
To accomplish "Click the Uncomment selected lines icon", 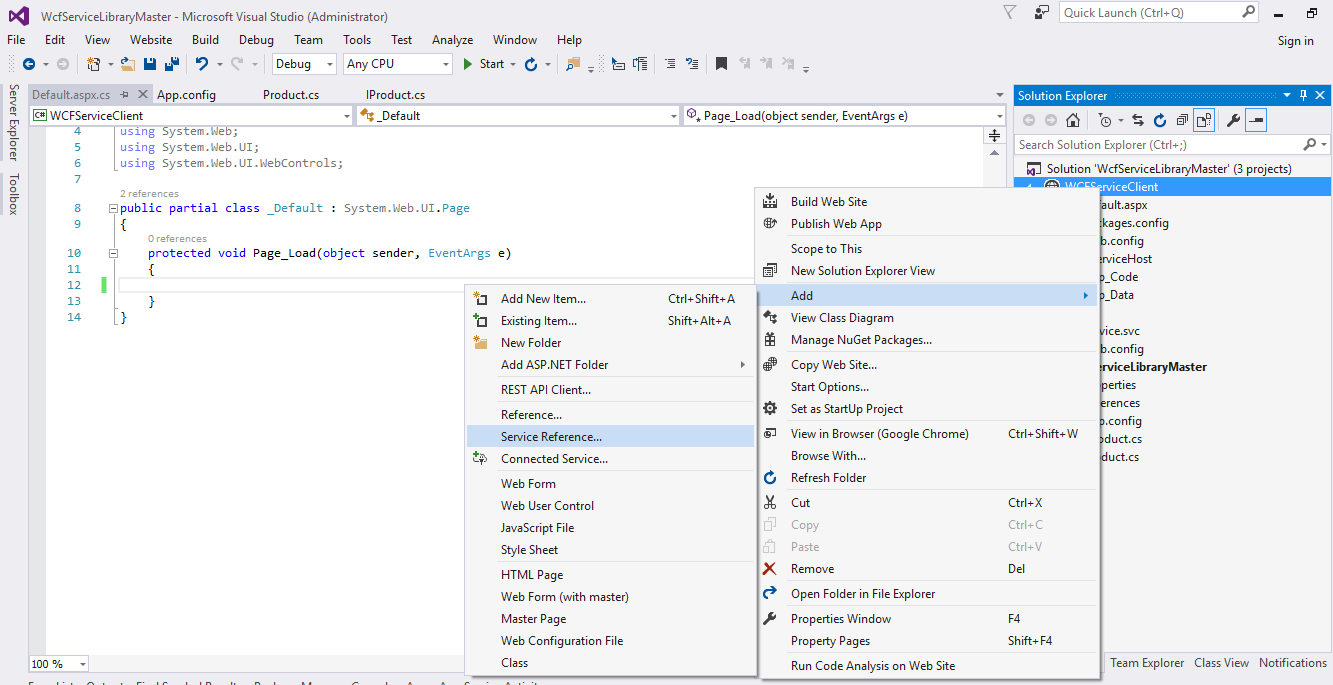I will pyautogui.click(x=691, y=64).
